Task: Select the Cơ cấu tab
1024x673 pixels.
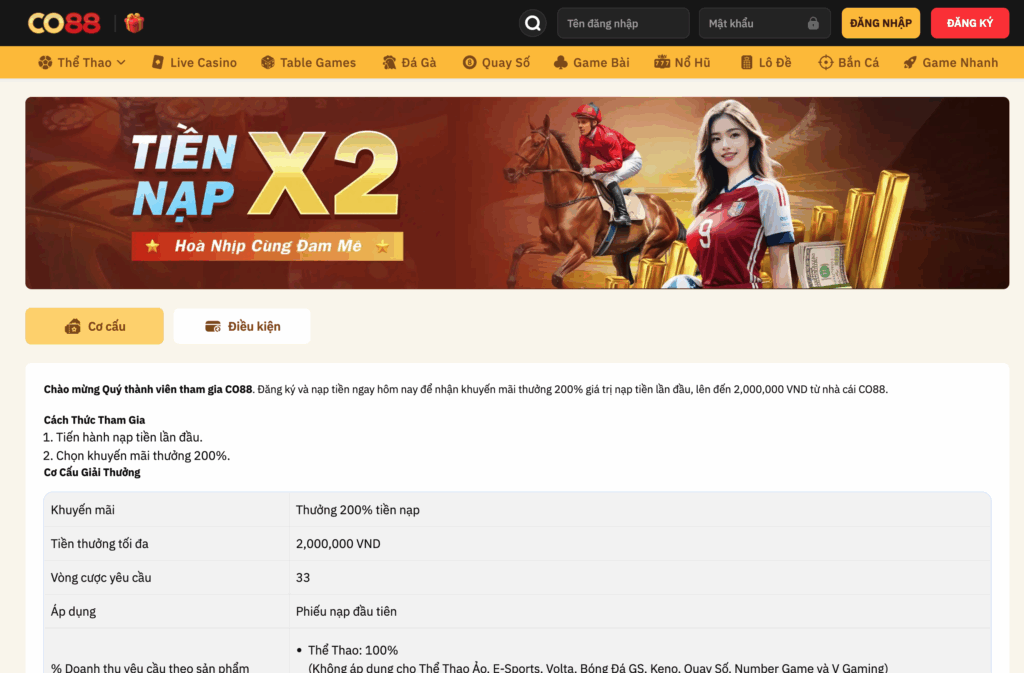Action: click(x=94, y=326)
